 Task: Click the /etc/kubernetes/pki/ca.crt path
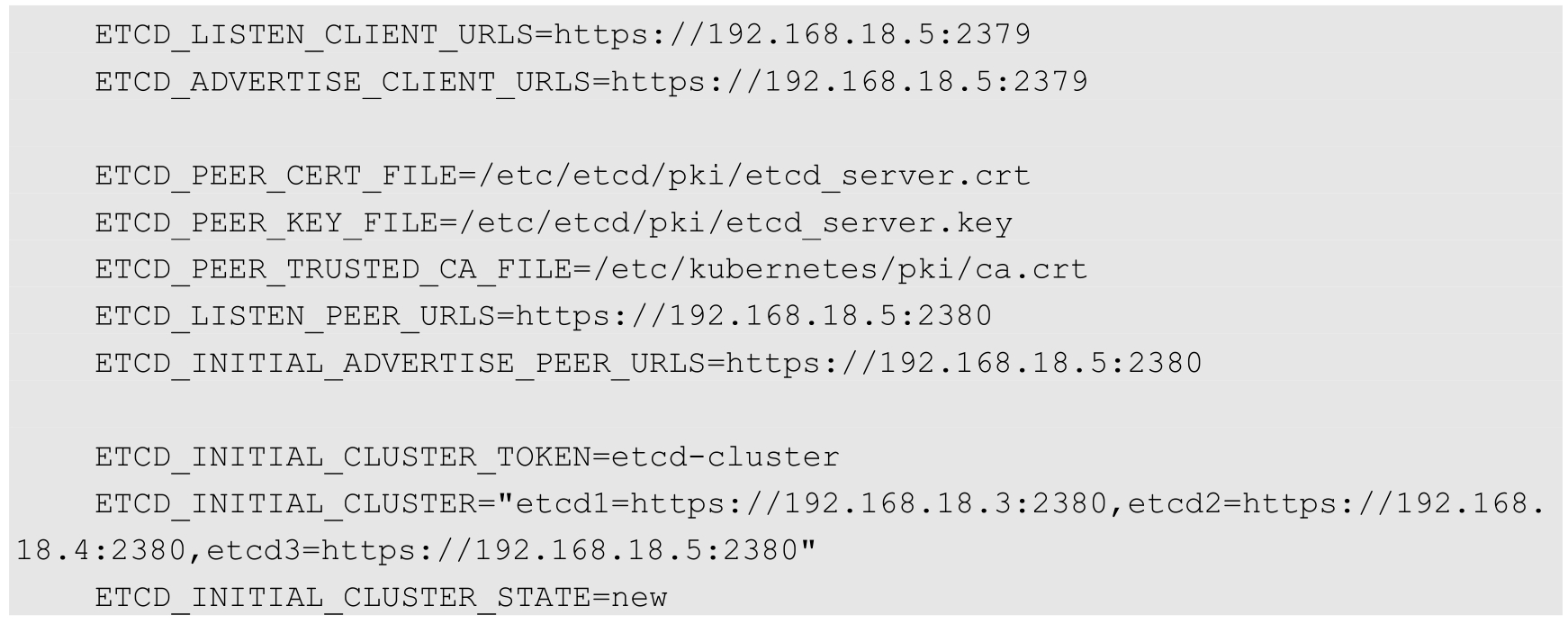tap(831, 269)
